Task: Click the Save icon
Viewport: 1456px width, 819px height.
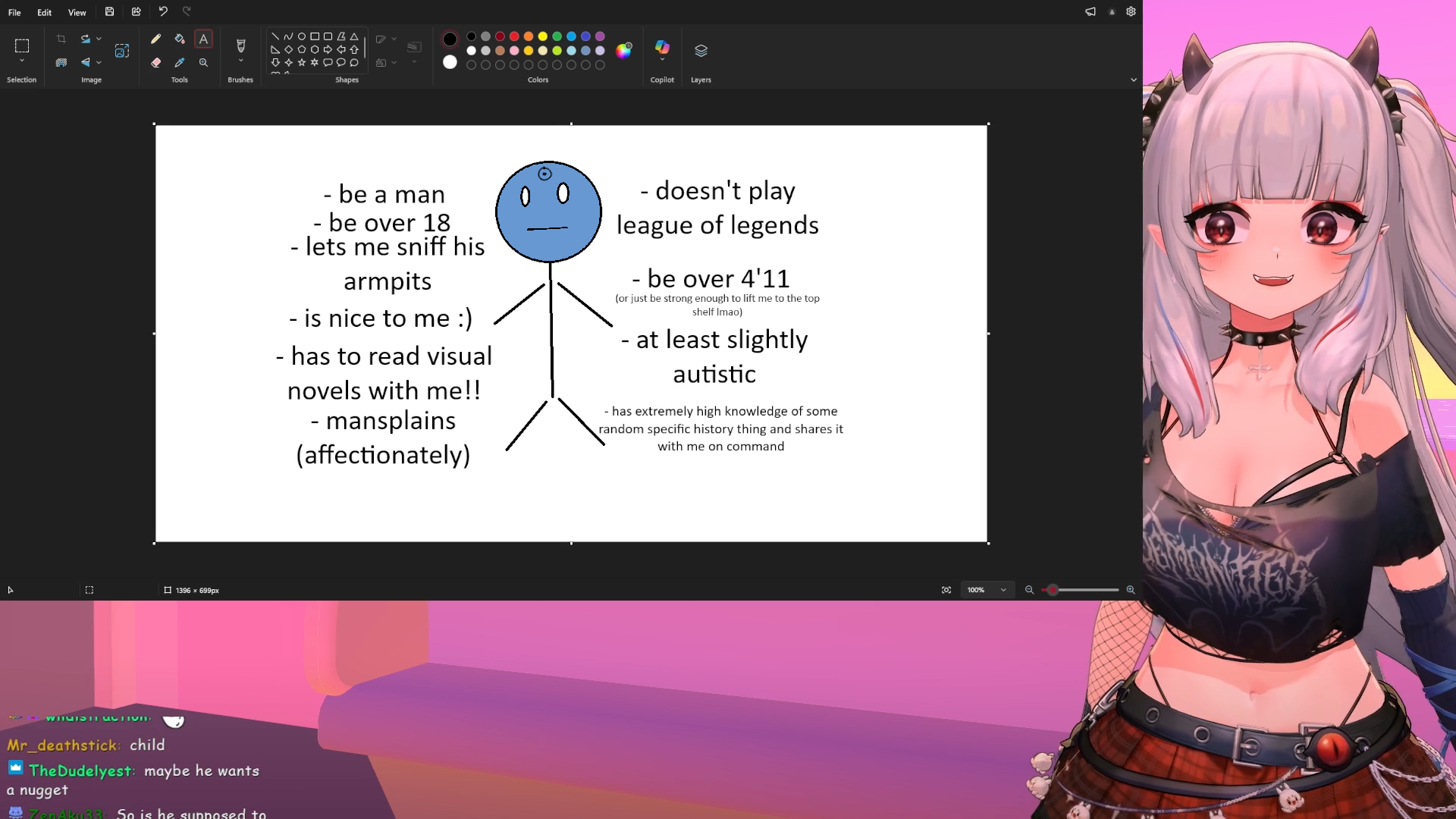Action: coord(110,11)
